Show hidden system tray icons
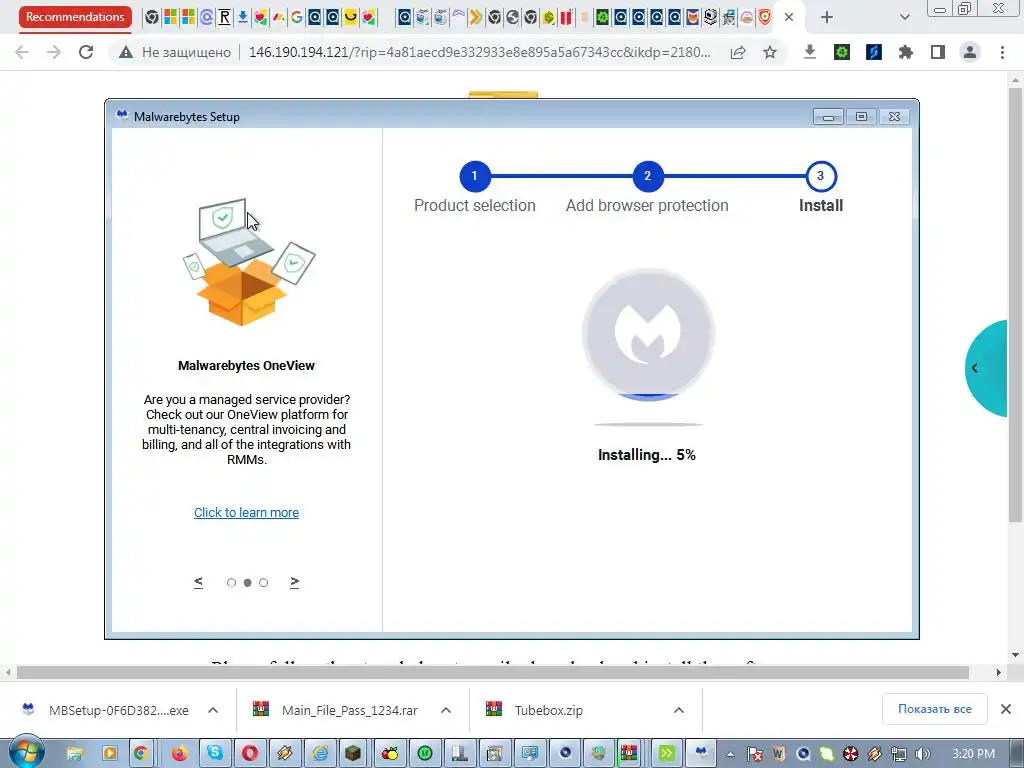Image resolution: width=1024 pixels, height=768 pixels. click(731, 754)
